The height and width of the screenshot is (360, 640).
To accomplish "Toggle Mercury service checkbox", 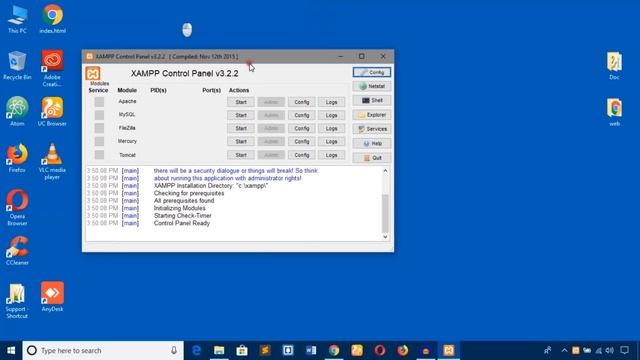I will 99,141.
